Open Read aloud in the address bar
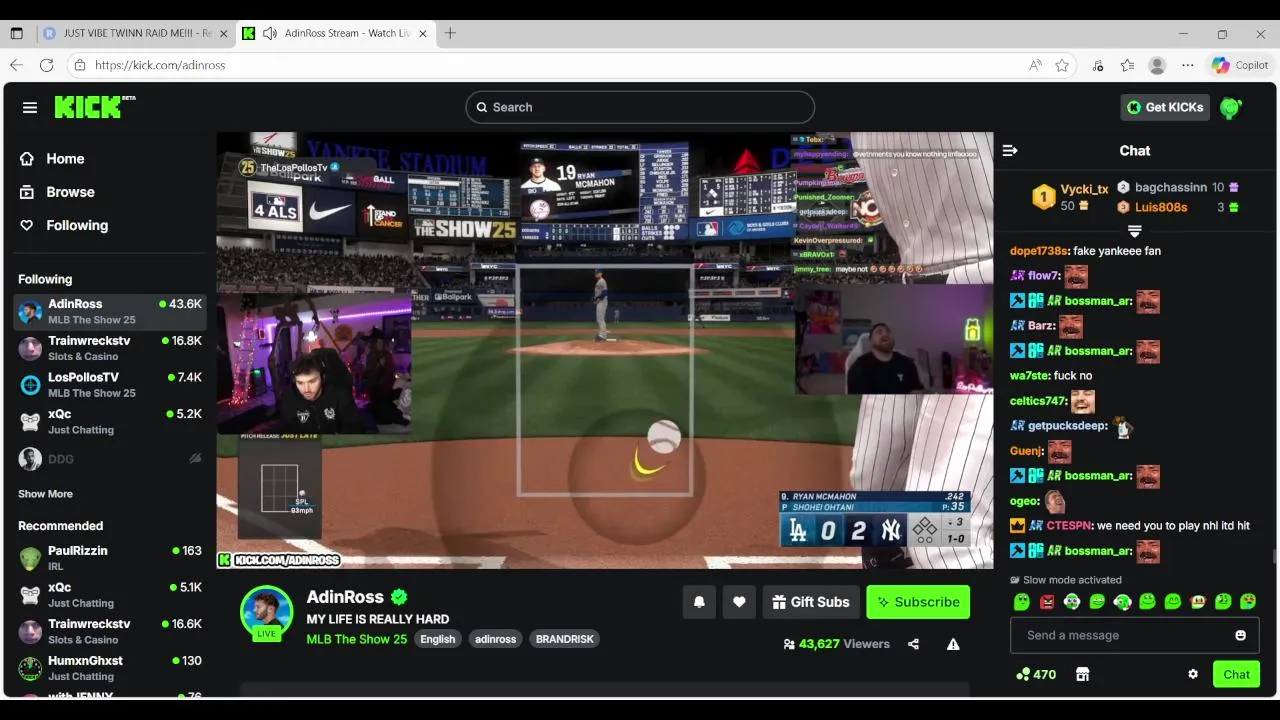The height and width of the screenshot is (720, 1280). click(1035, 65)
